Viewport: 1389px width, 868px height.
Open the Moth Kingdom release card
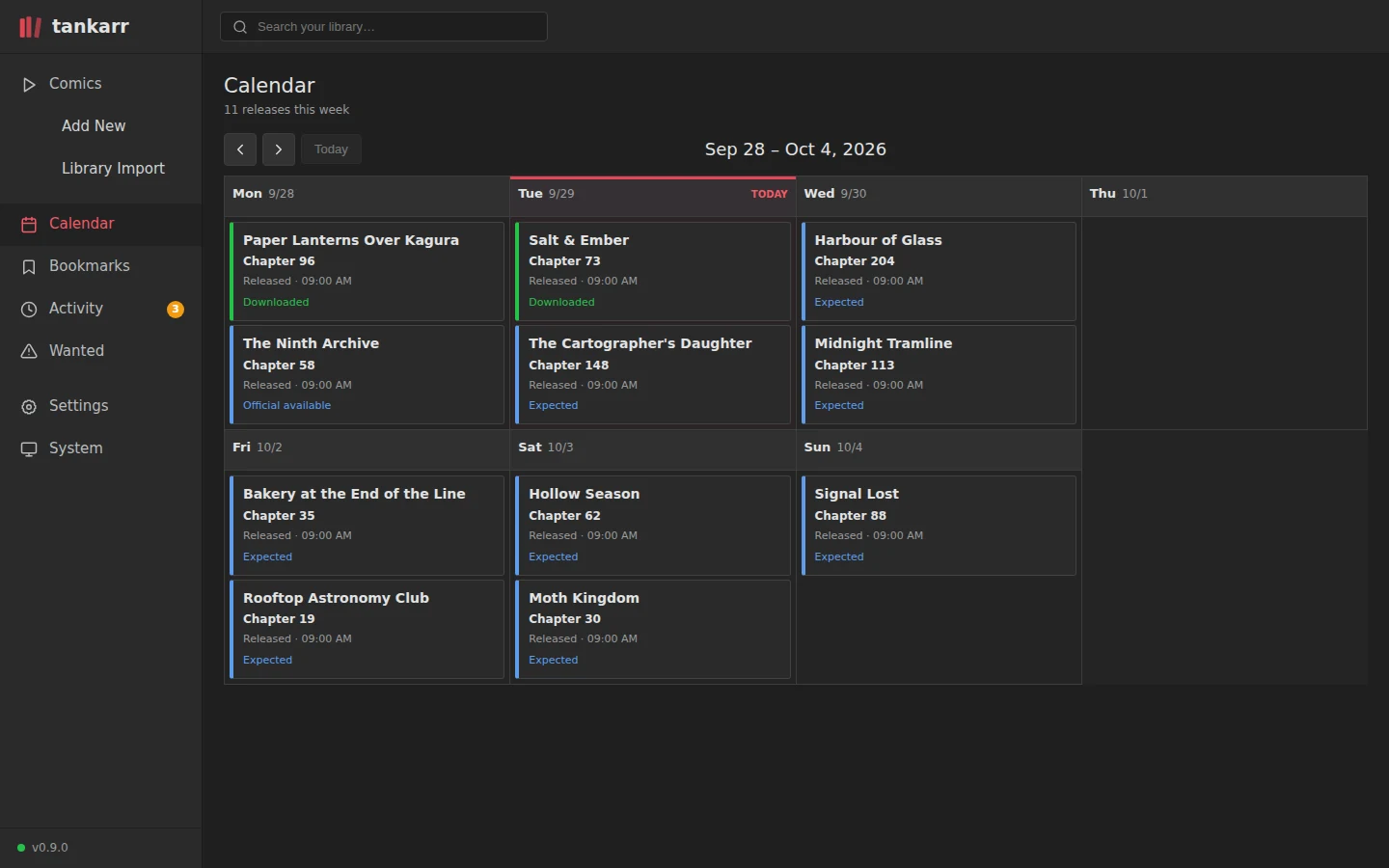[653, 629]
